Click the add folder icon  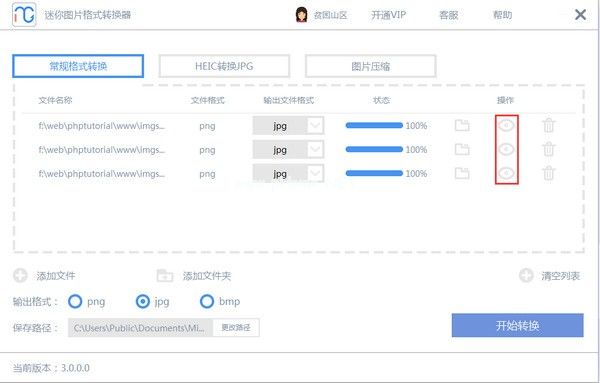coord(165,275)
